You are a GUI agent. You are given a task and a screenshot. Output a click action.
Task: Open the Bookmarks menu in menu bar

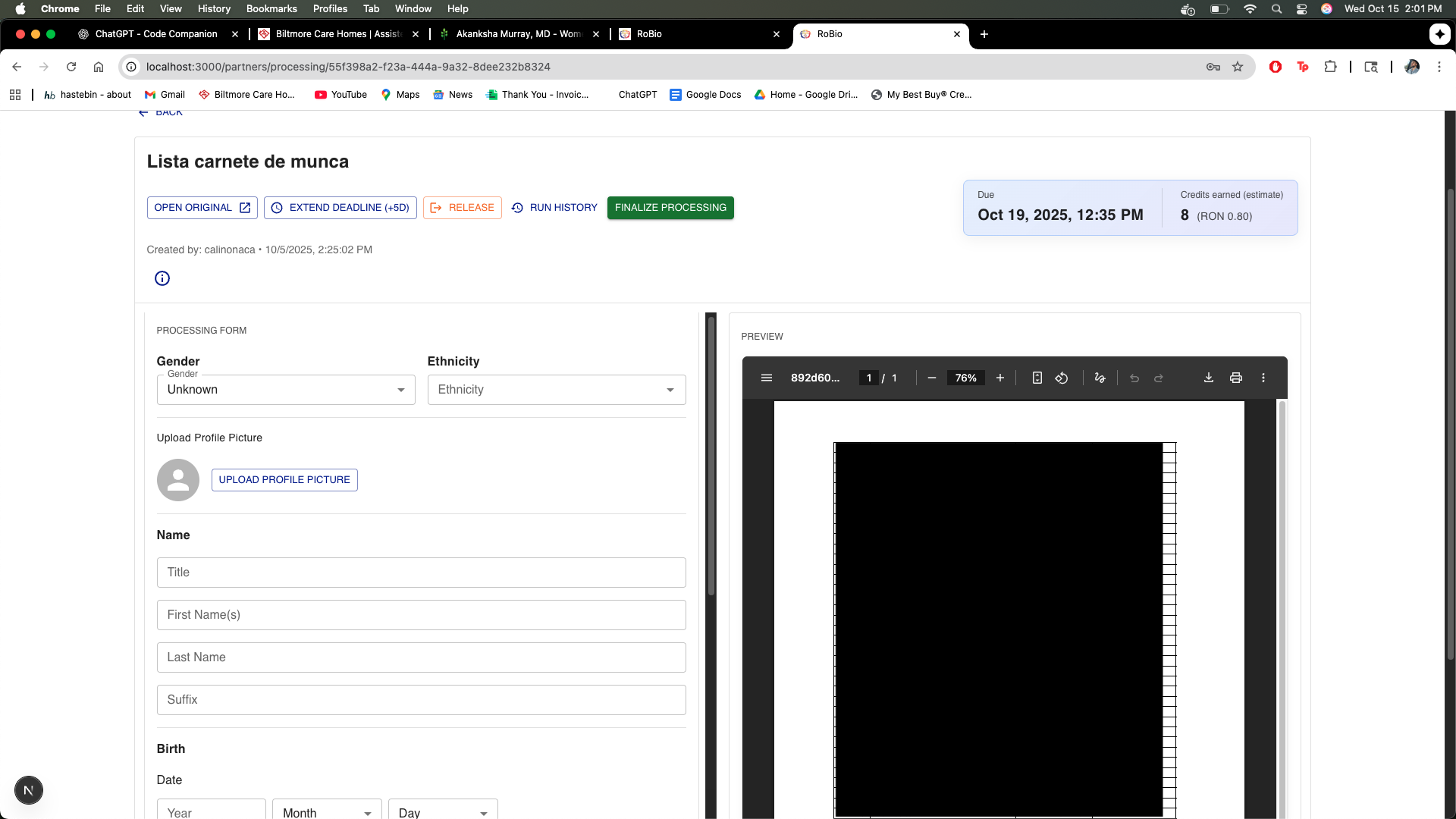click(x=271, y=8)
